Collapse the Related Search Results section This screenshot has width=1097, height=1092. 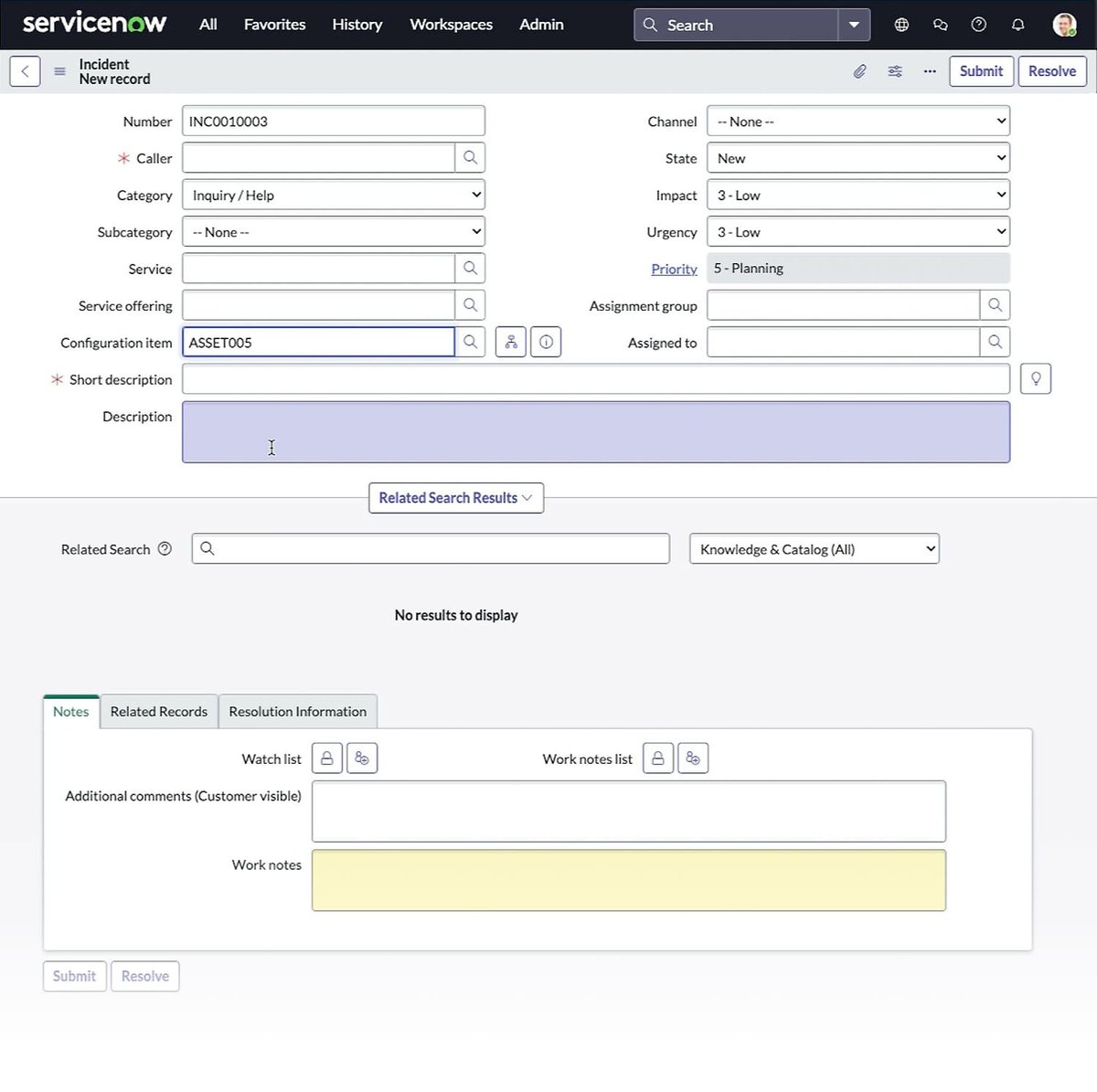tap(455, 498)
